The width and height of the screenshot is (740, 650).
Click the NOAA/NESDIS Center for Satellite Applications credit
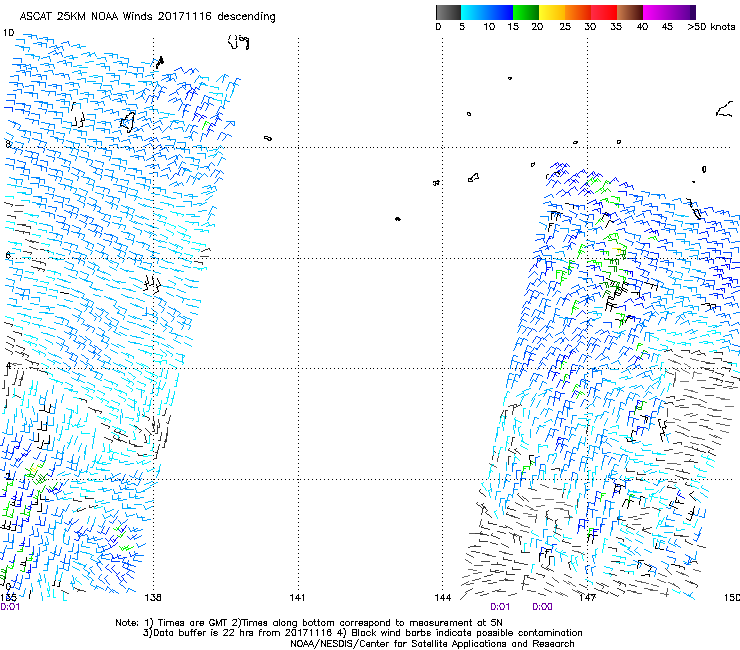(x=432, y=644)
